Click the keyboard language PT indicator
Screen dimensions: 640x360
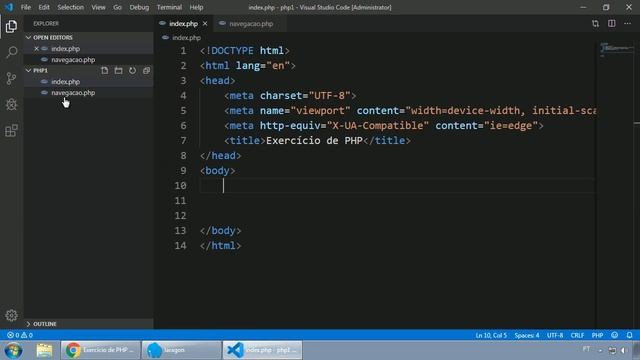coord(586,349)
